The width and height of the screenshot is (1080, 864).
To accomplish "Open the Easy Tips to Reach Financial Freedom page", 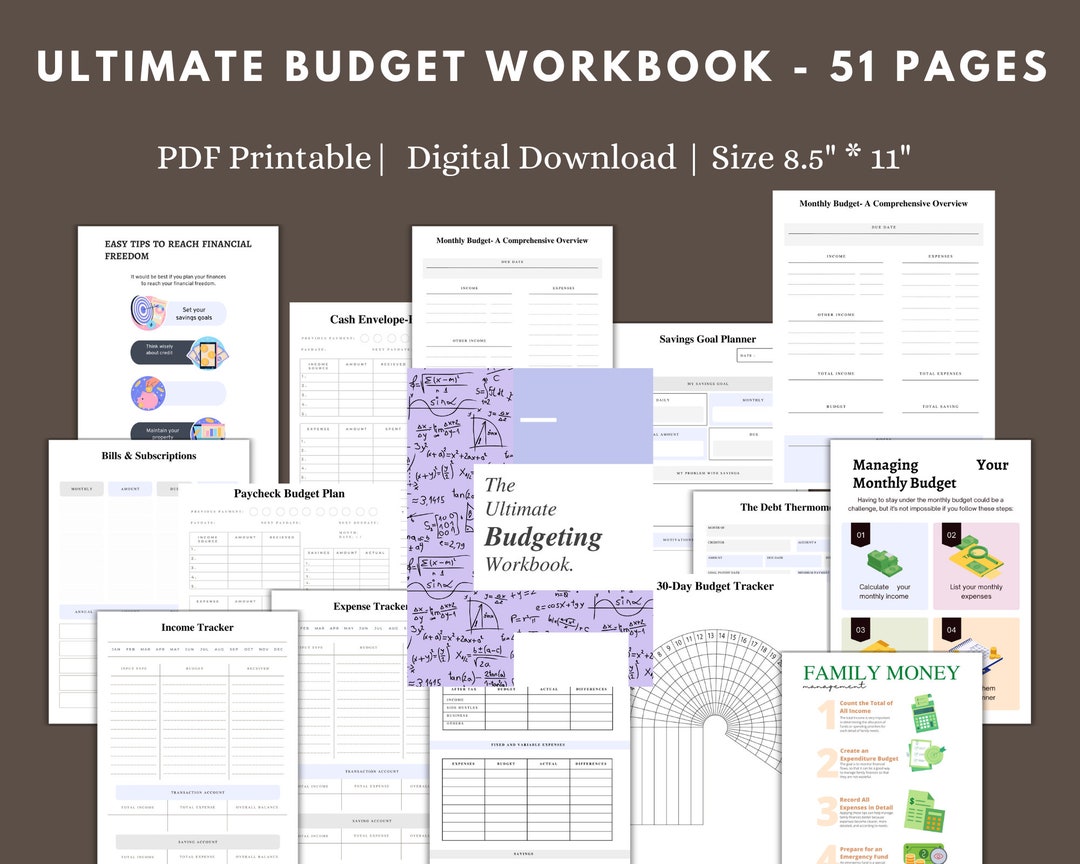I will click(178, 332).
